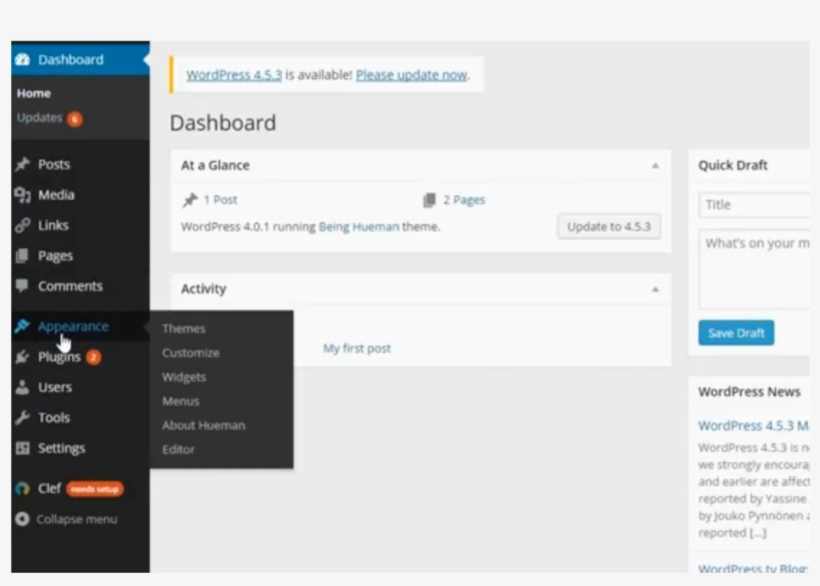Screen dimensions: 820x586
Task: Click the Appearance paintbrush icon
Action: coord(22,326)
